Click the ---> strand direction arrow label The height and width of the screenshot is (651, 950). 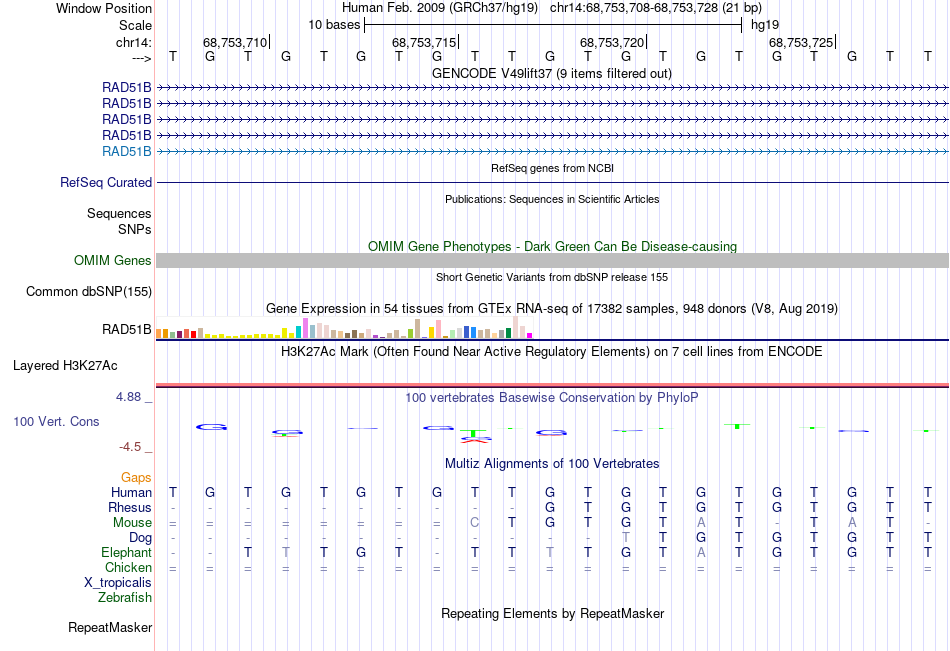click(142, 58)
